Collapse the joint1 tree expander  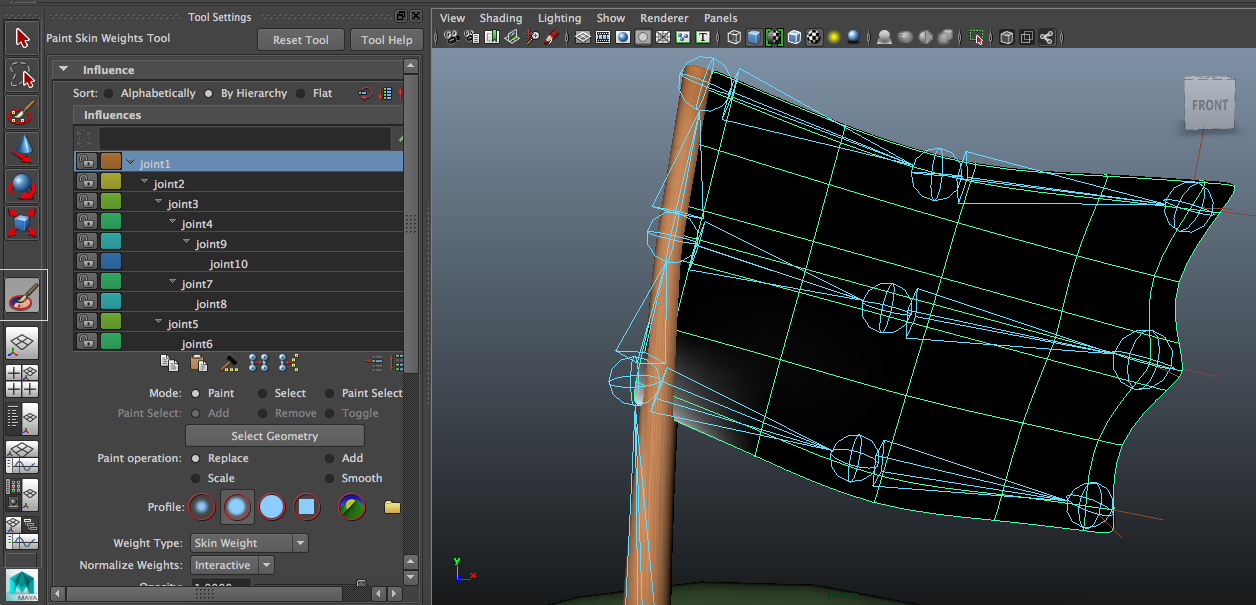point(130,160)
